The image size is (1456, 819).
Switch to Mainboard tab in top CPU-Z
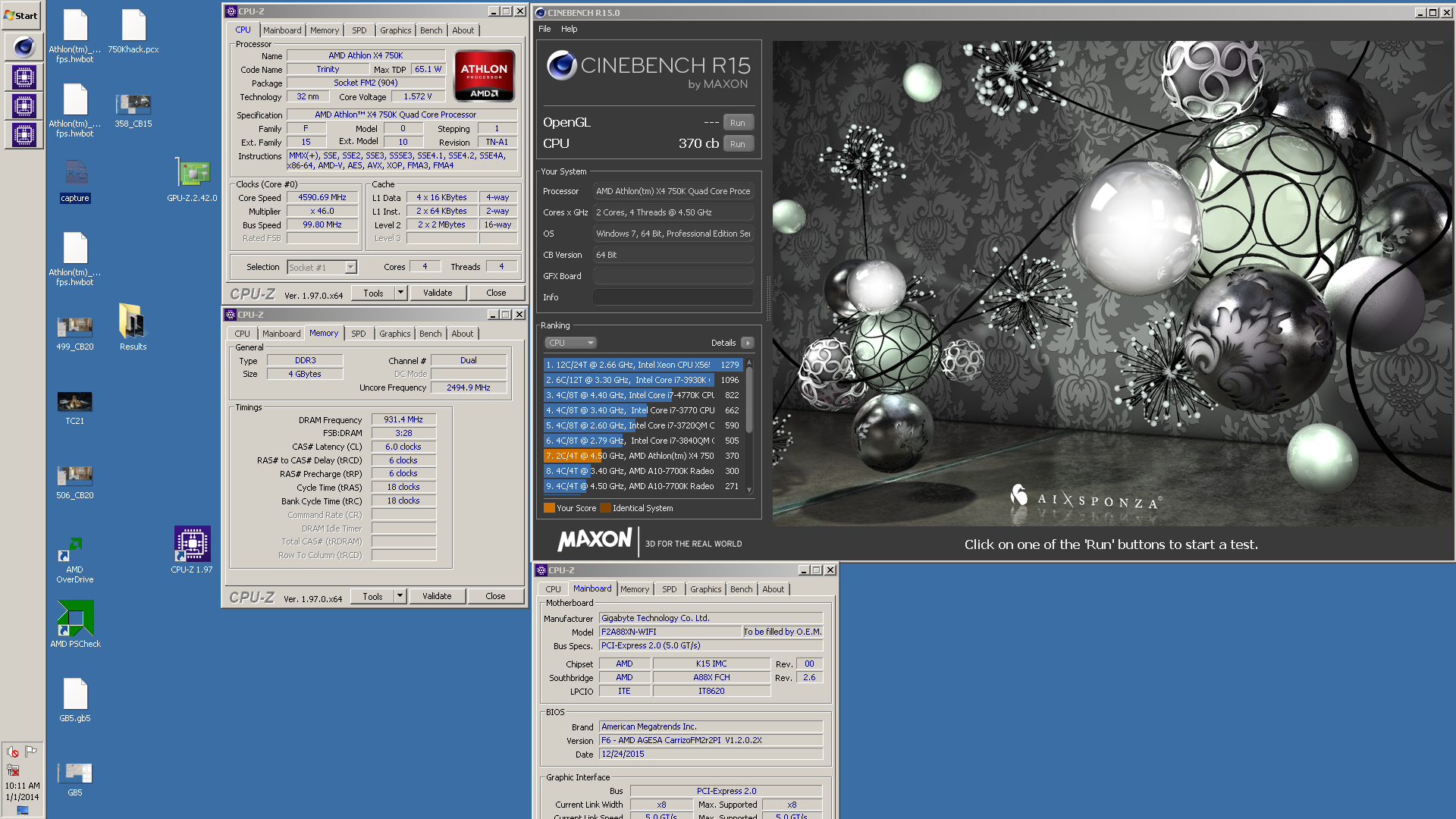[x=282, y=30]
